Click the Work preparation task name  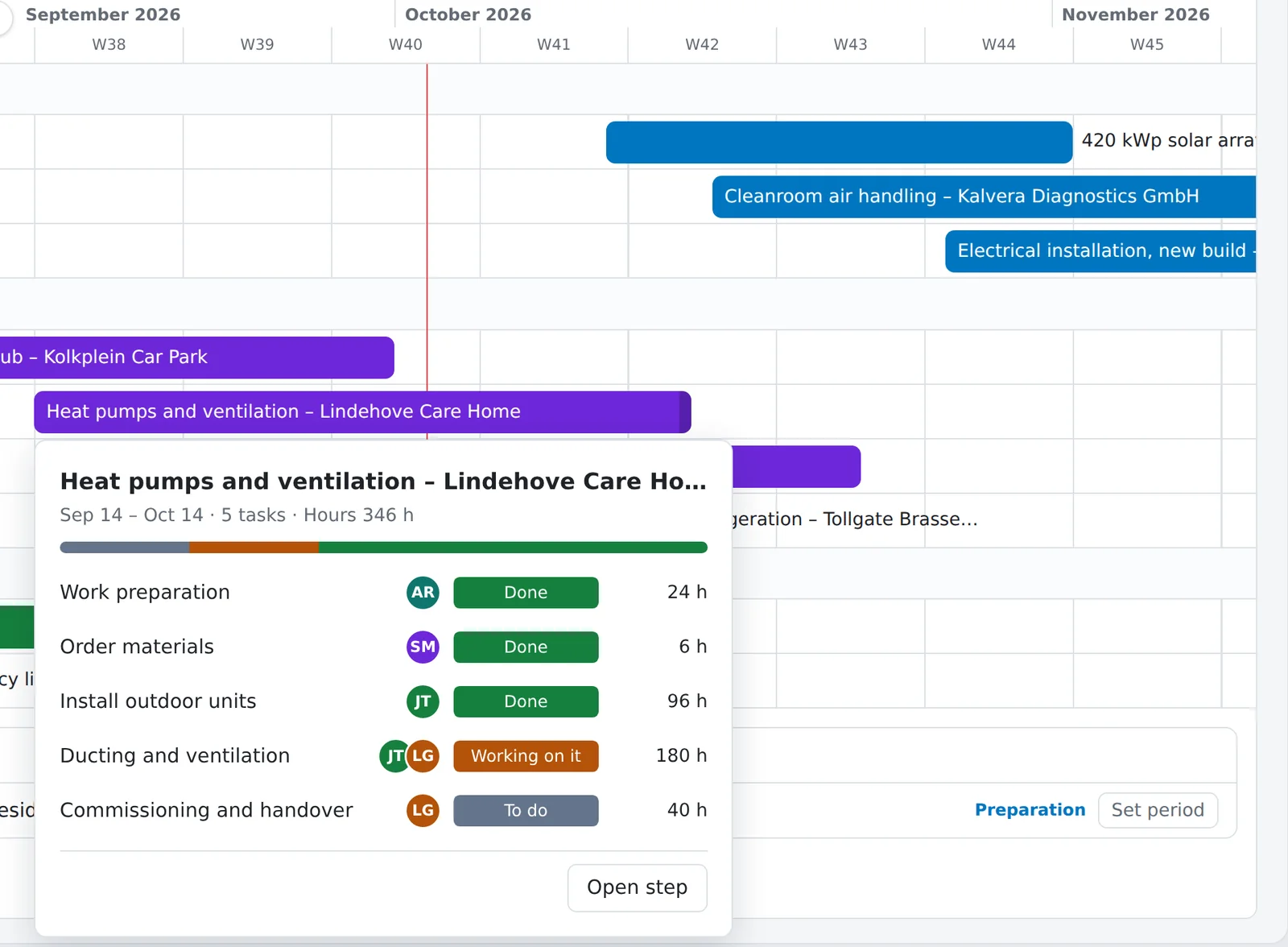145,593
